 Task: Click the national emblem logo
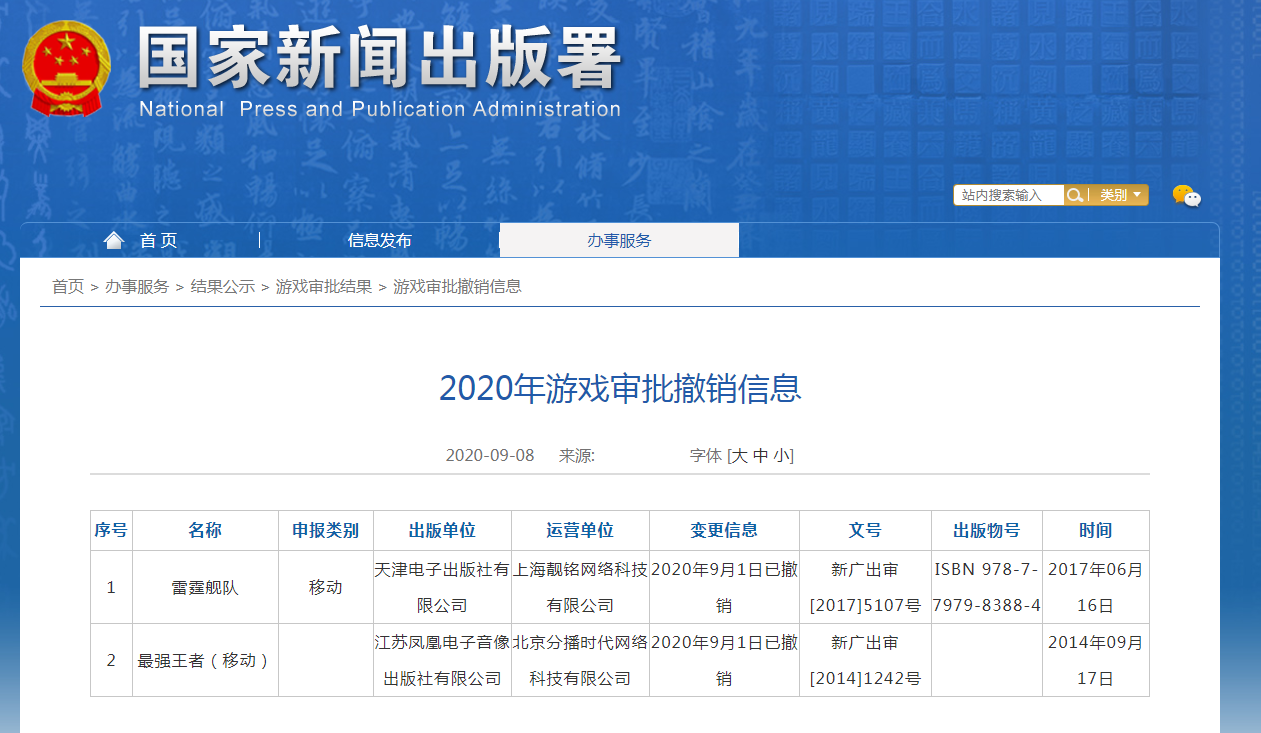click(66, 69)
